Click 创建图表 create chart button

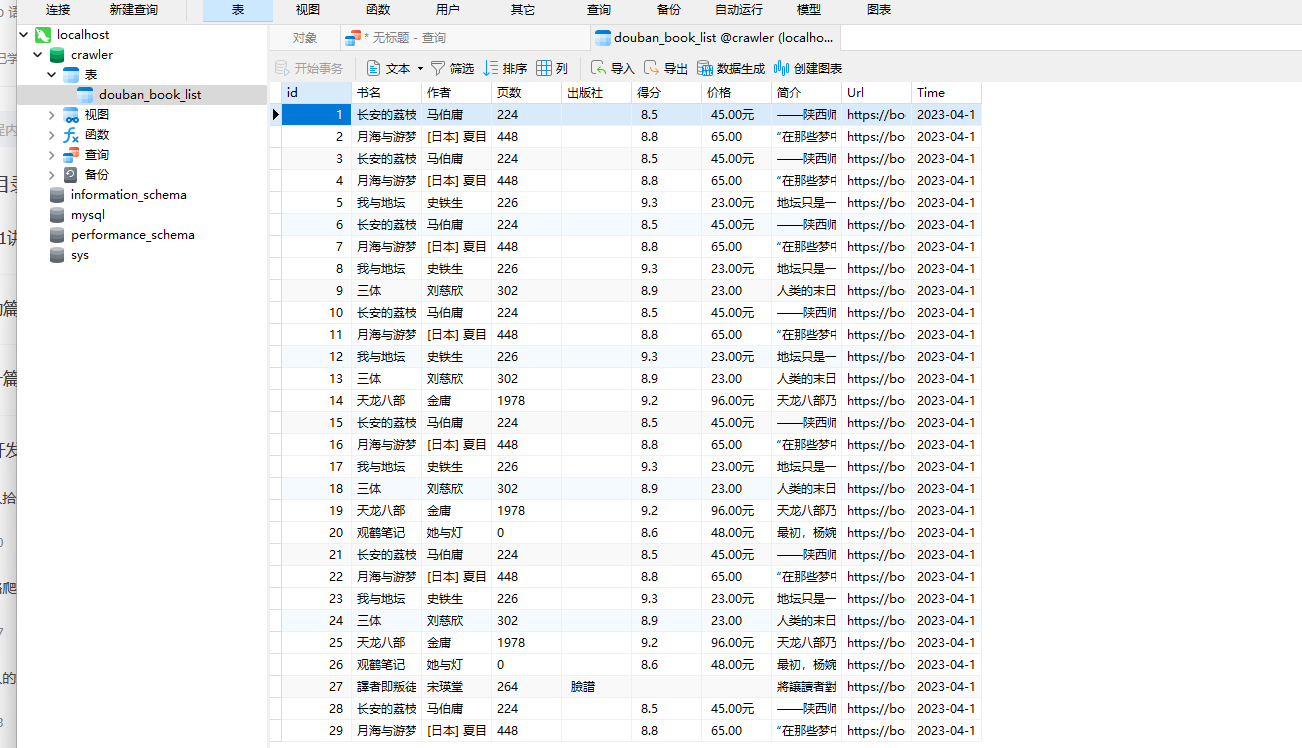point(808,68)
